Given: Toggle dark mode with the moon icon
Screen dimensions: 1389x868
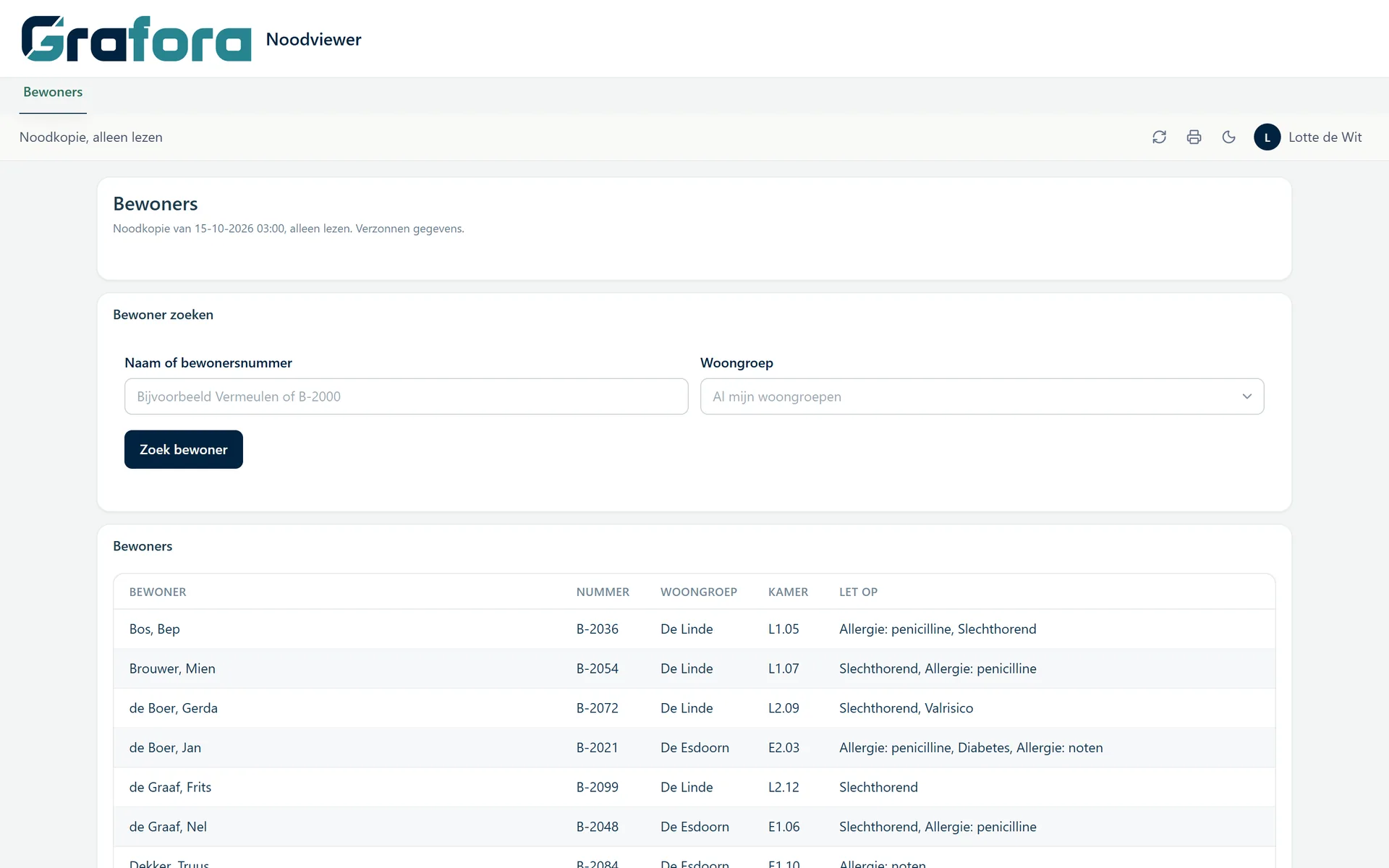Looking at the screenshot, I should click(1228, 137).
